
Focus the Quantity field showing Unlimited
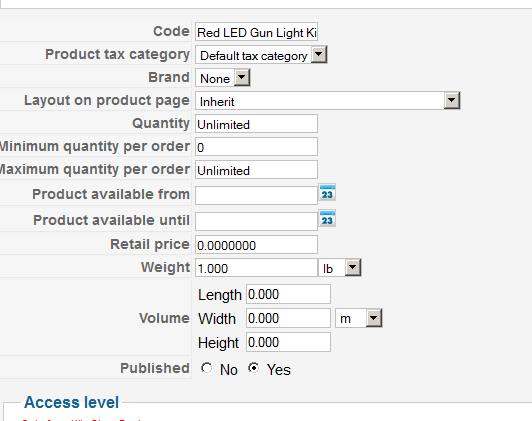(x=256, y=124)
